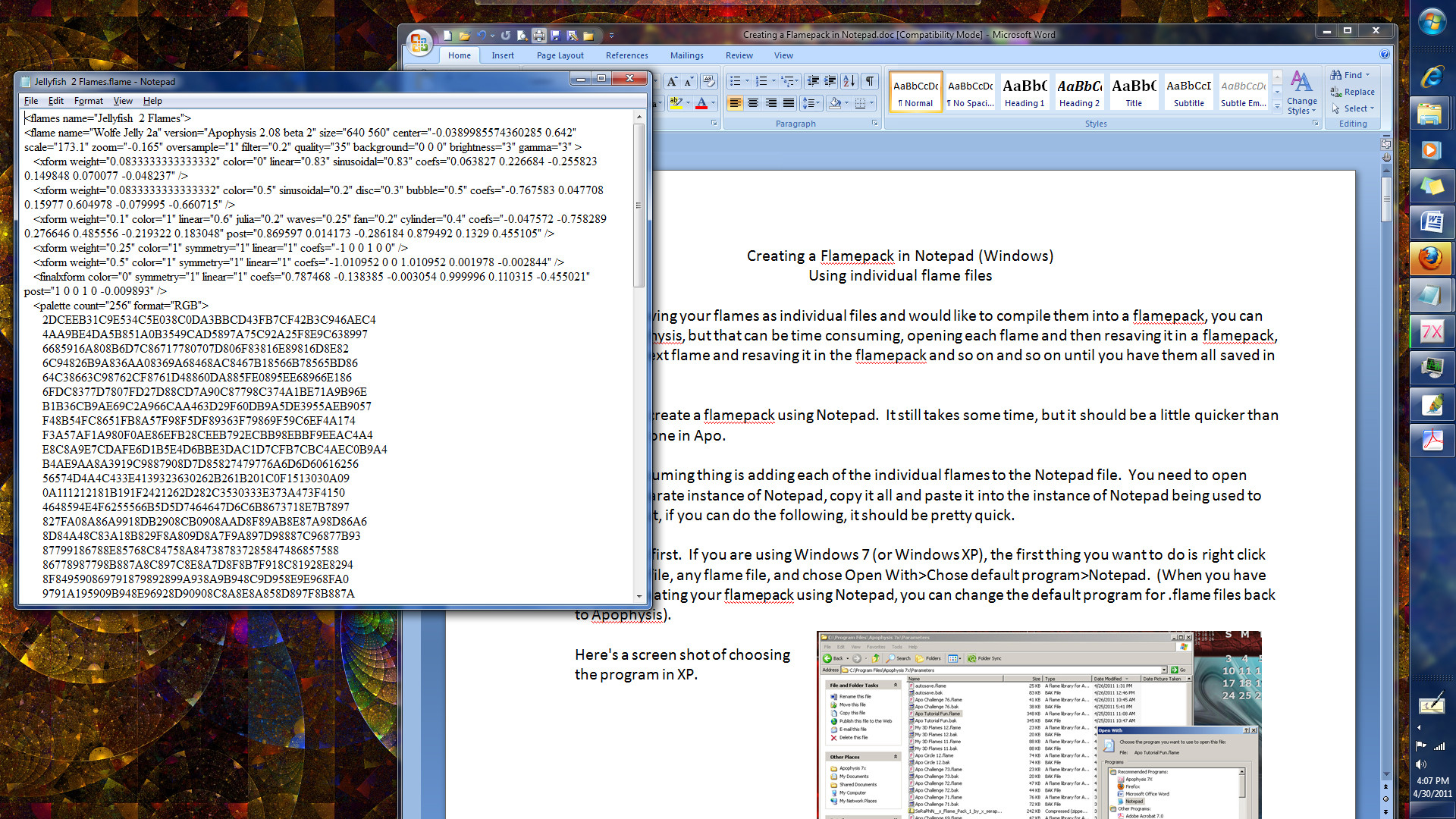Image resolution: width=1456 pixels, height=819 pixels.
Task: Toggle Align Text Right
Action: point(770,103)
